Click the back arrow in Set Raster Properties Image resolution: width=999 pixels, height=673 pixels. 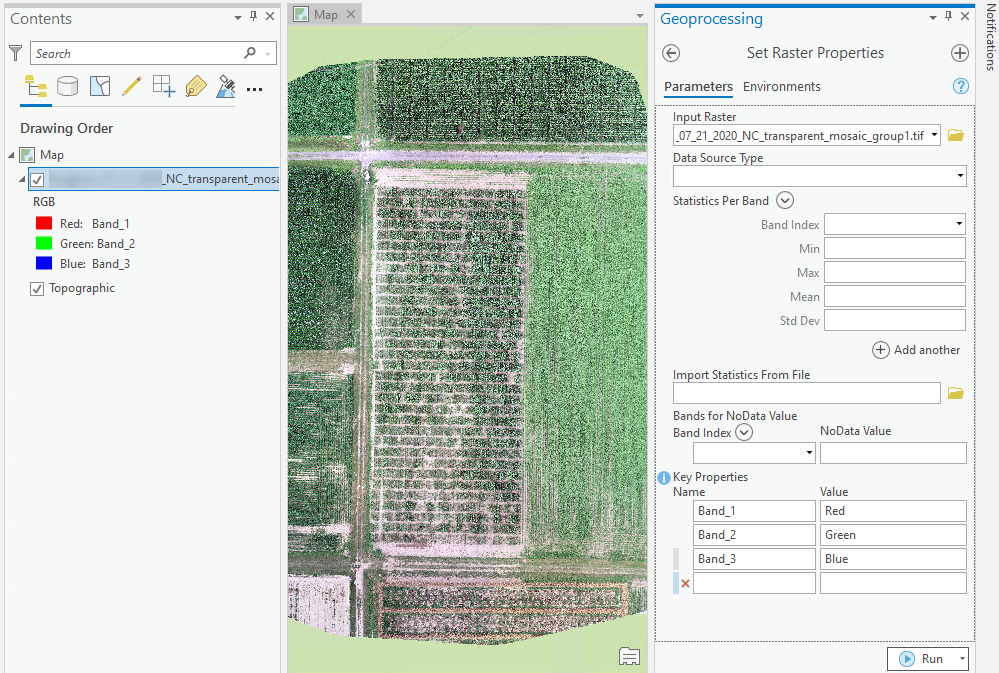tap(670, 53)
